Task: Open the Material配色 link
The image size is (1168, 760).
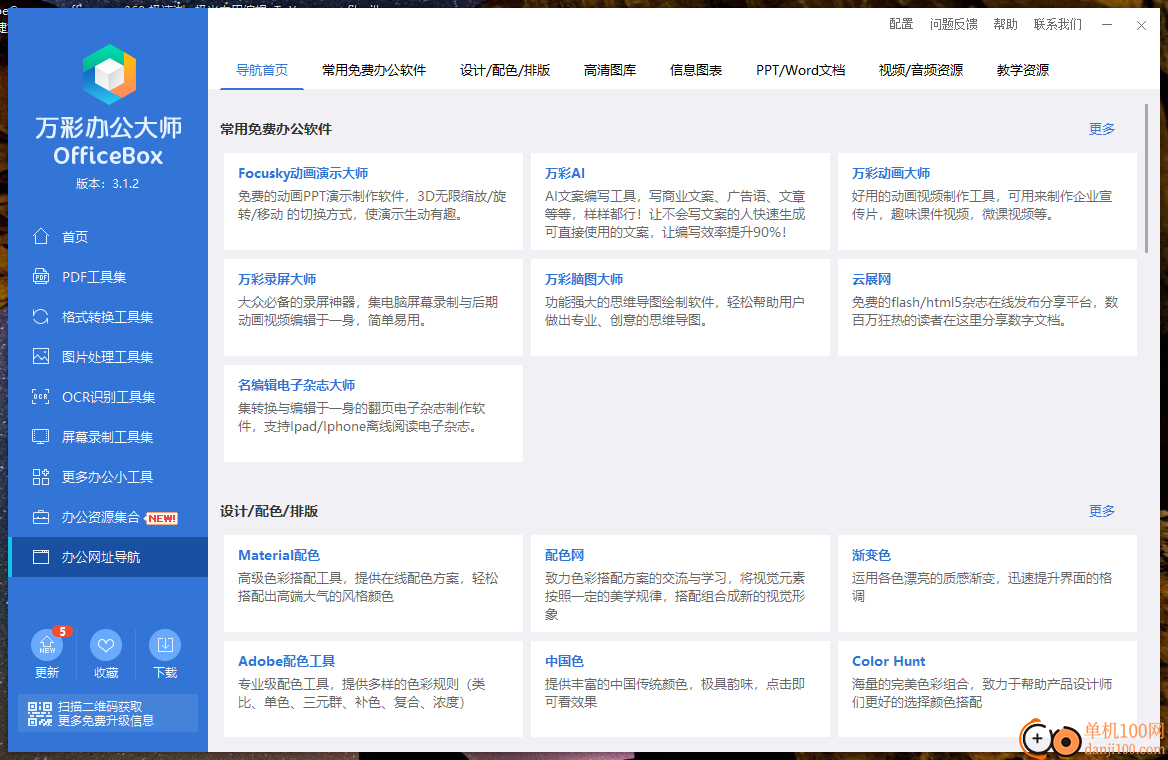Action: click(x=279, y=555)
